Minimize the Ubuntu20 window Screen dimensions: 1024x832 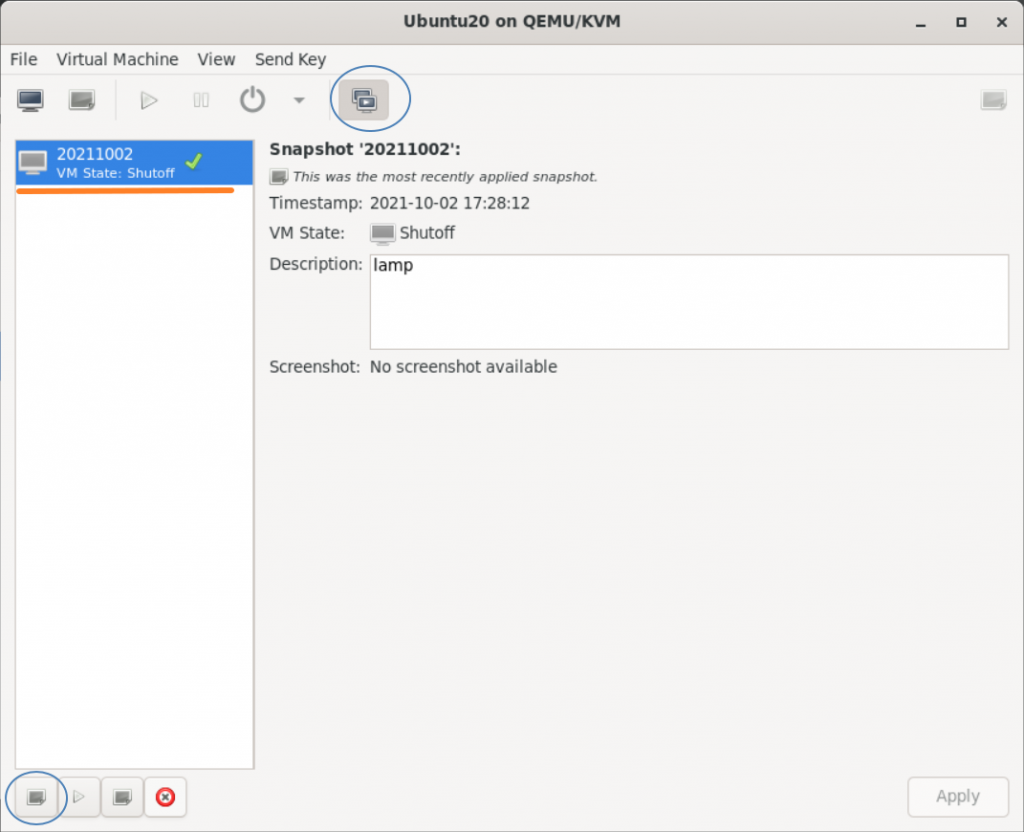(x=921, y=22)
